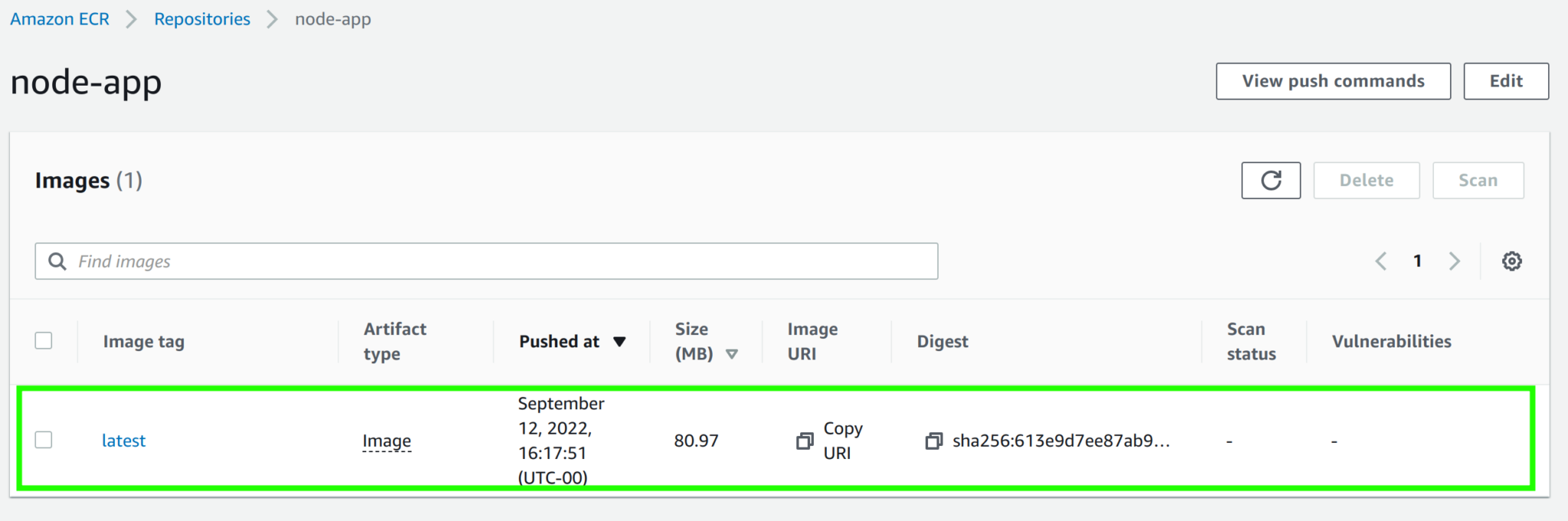Sort by Pushed at descending arrow
Screen dimensions: 1568x521
point(619,342)
